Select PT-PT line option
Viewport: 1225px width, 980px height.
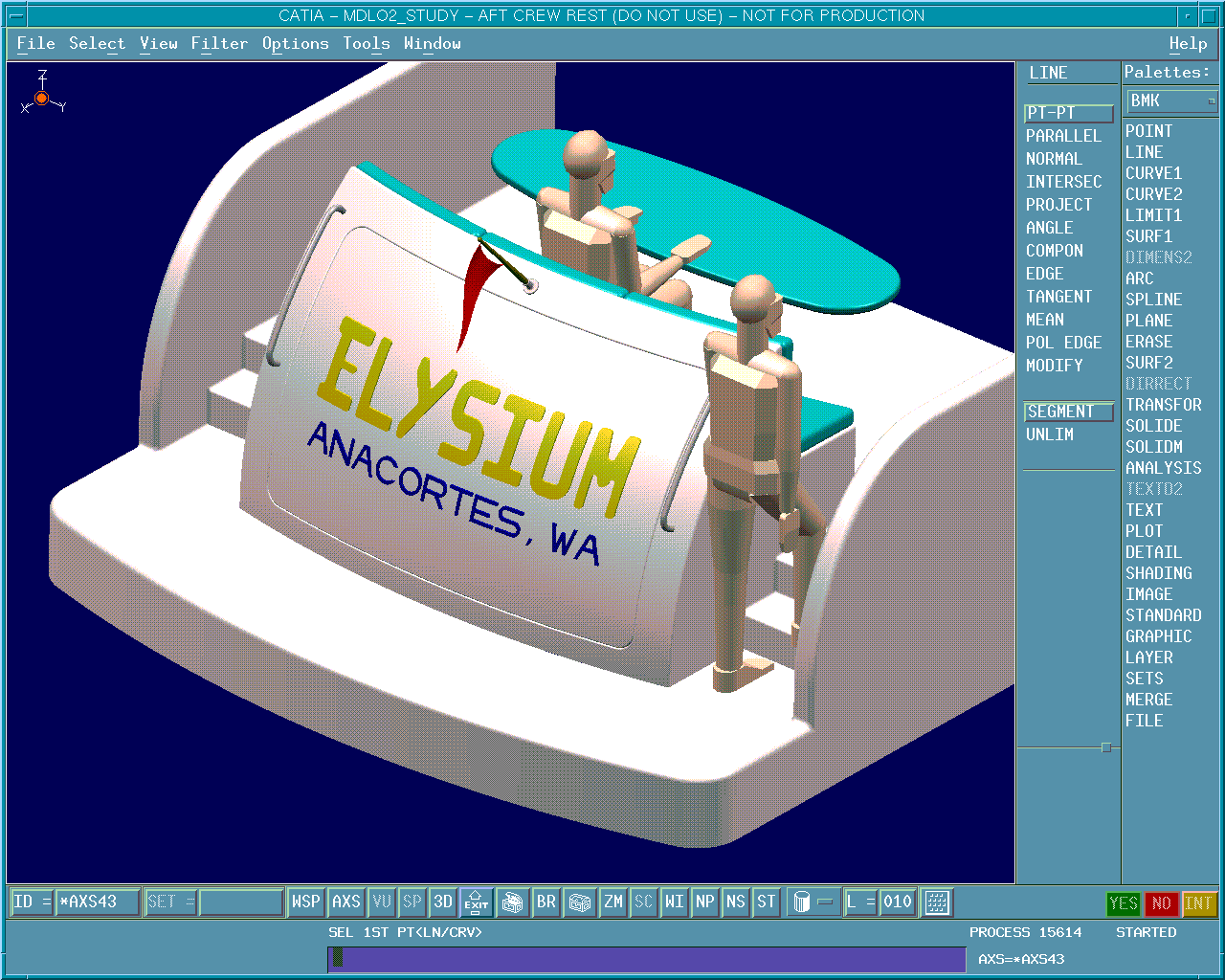(1069, 113)
